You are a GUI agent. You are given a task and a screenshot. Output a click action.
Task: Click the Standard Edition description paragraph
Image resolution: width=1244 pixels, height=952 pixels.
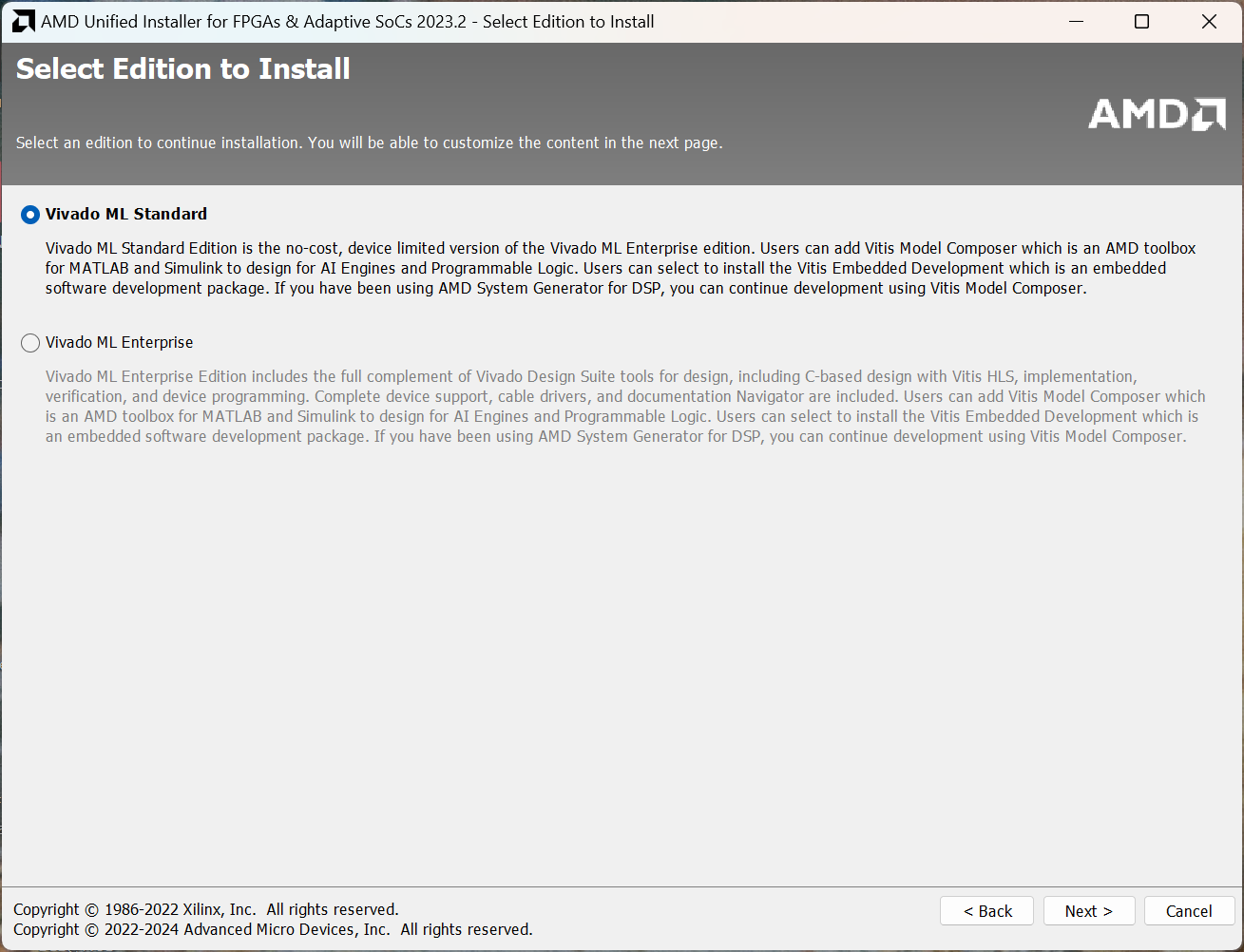tap(618, 268)
